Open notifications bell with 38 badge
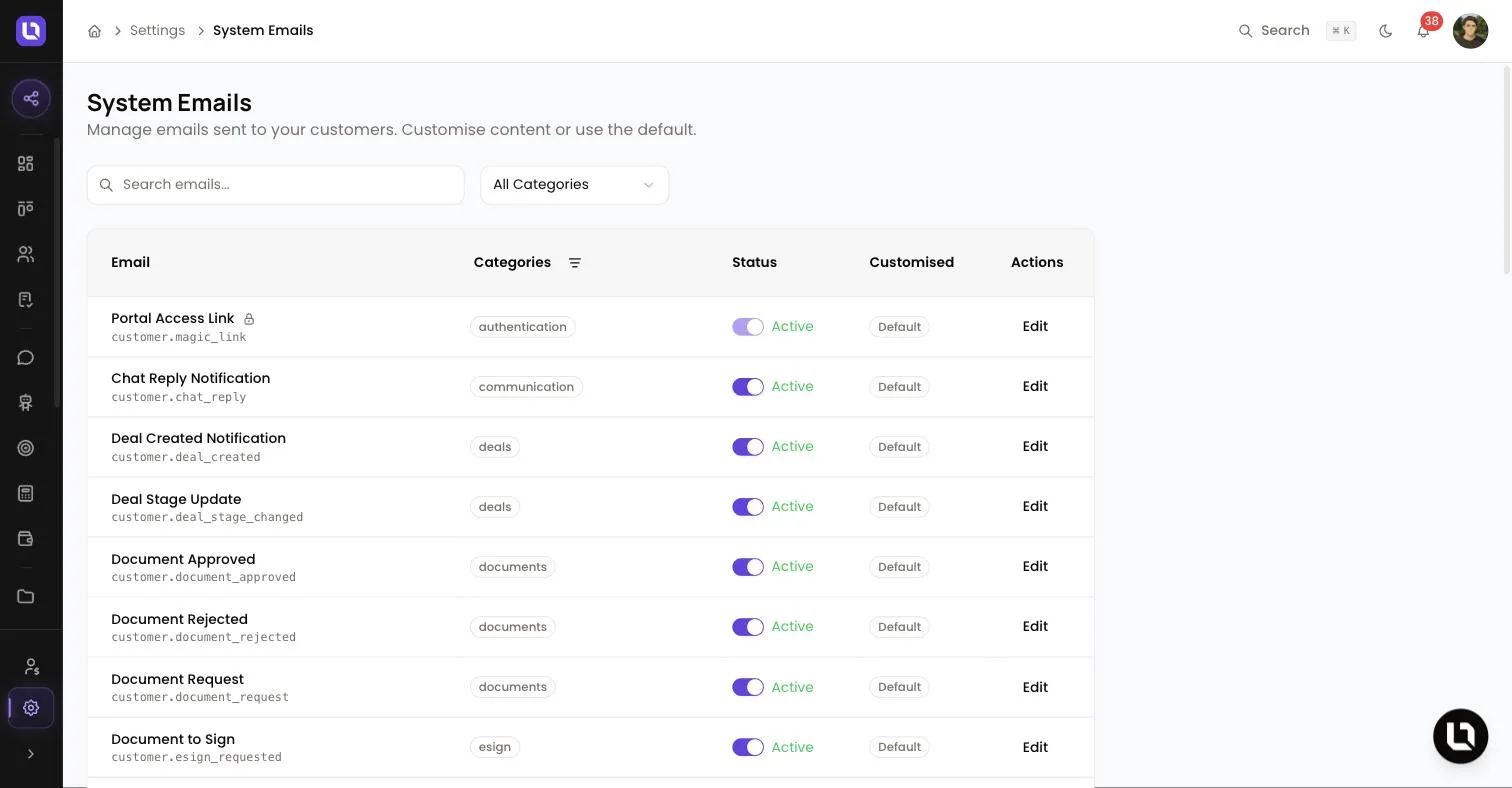The image size is (1512, 788). tap(1423, 31)
